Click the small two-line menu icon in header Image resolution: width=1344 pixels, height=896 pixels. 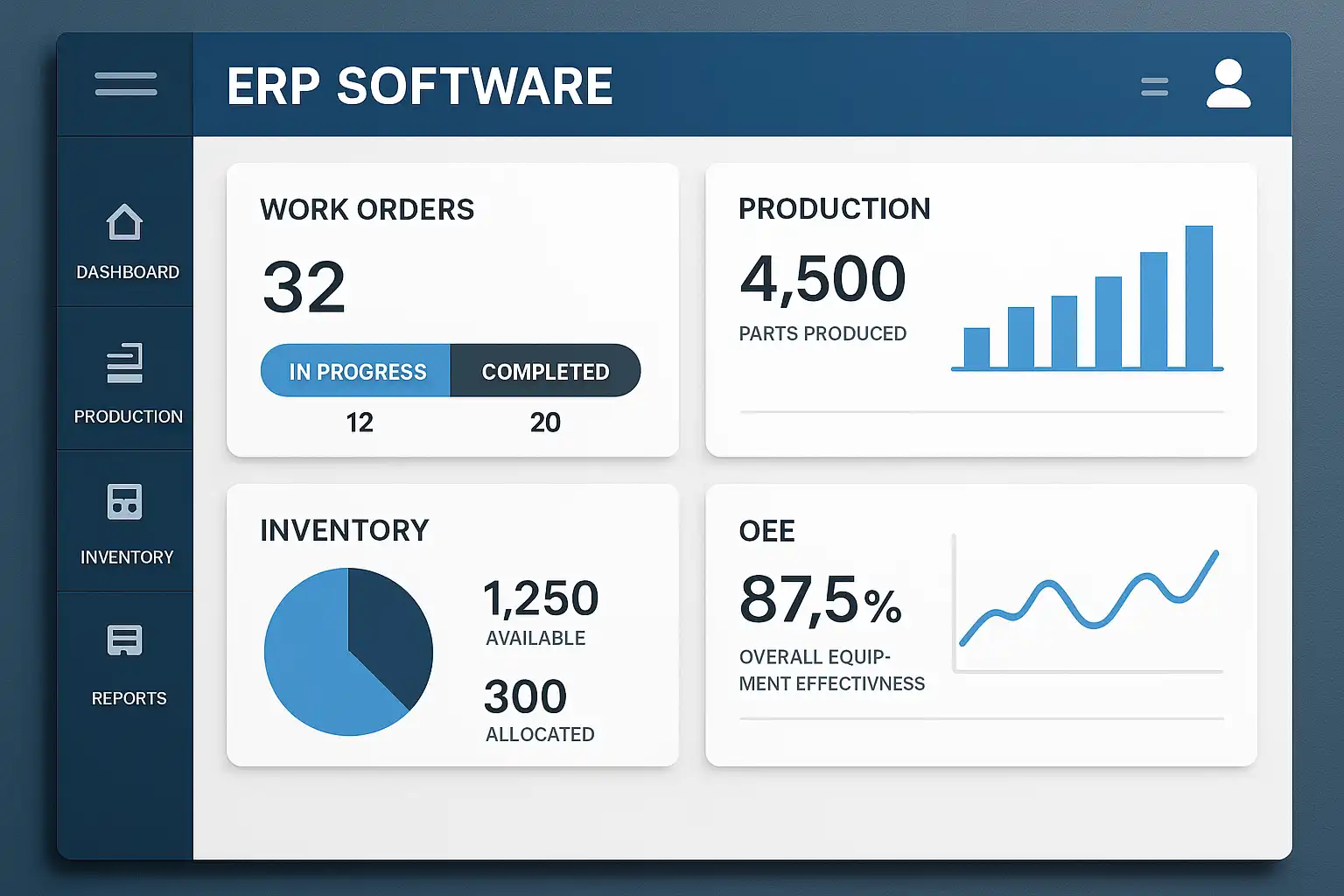(x=1154, y=87)
